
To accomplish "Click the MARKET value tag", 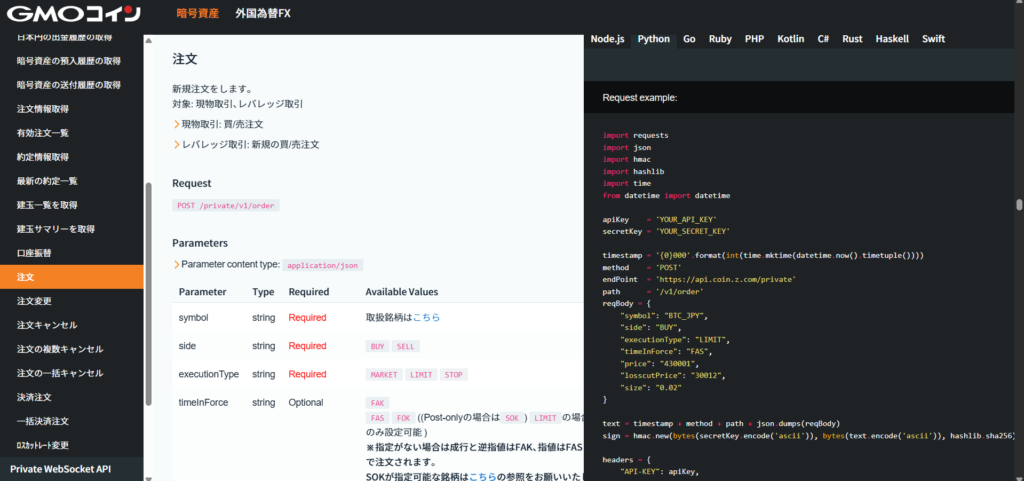I will 384,375.
